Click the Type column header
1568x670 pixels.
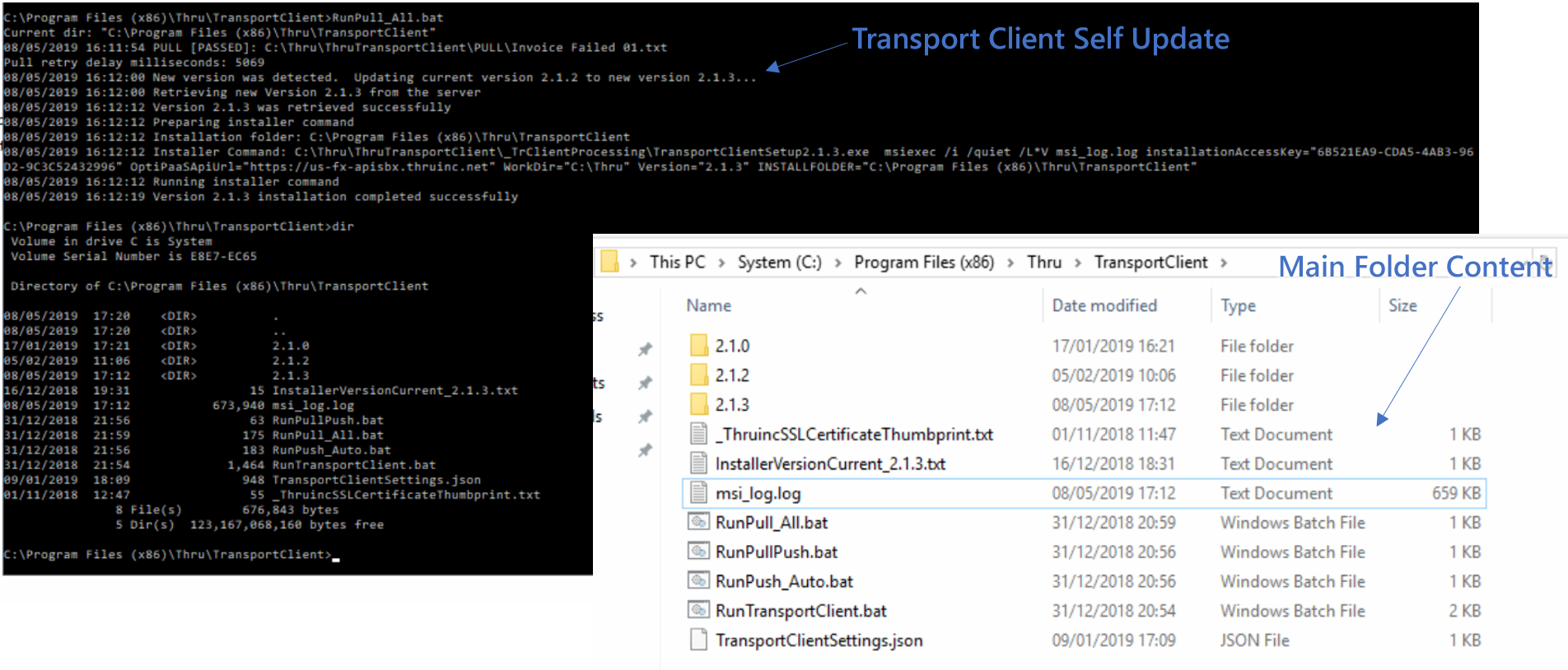(x=1238, y=305)
